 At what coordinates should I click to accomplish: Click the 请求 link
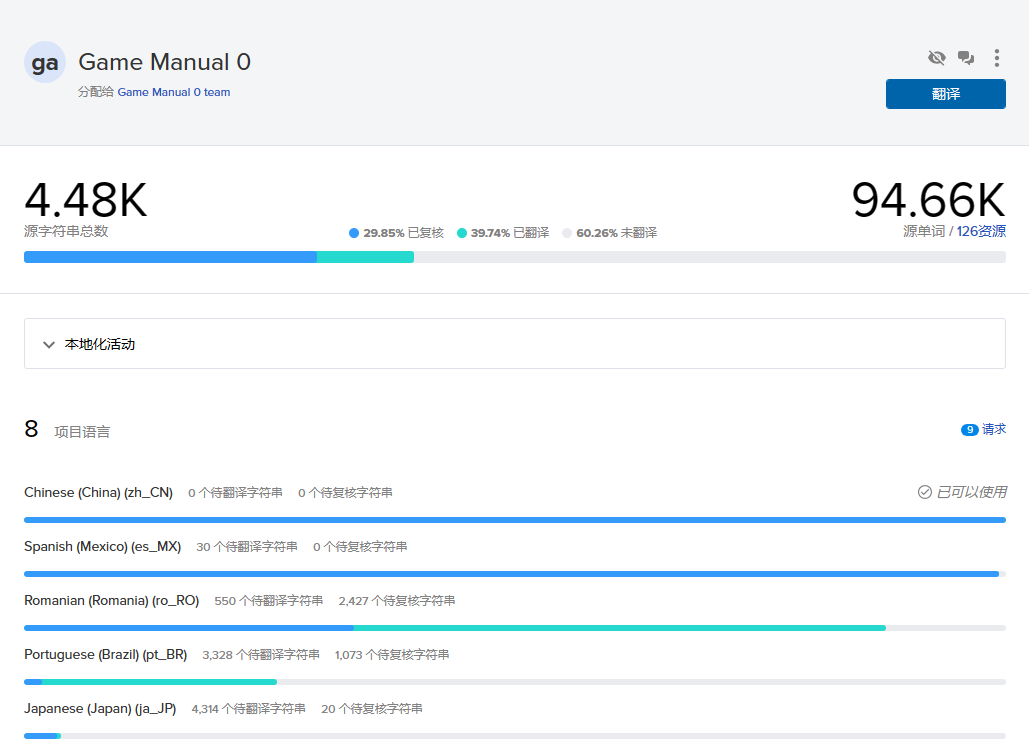(994, 429)
